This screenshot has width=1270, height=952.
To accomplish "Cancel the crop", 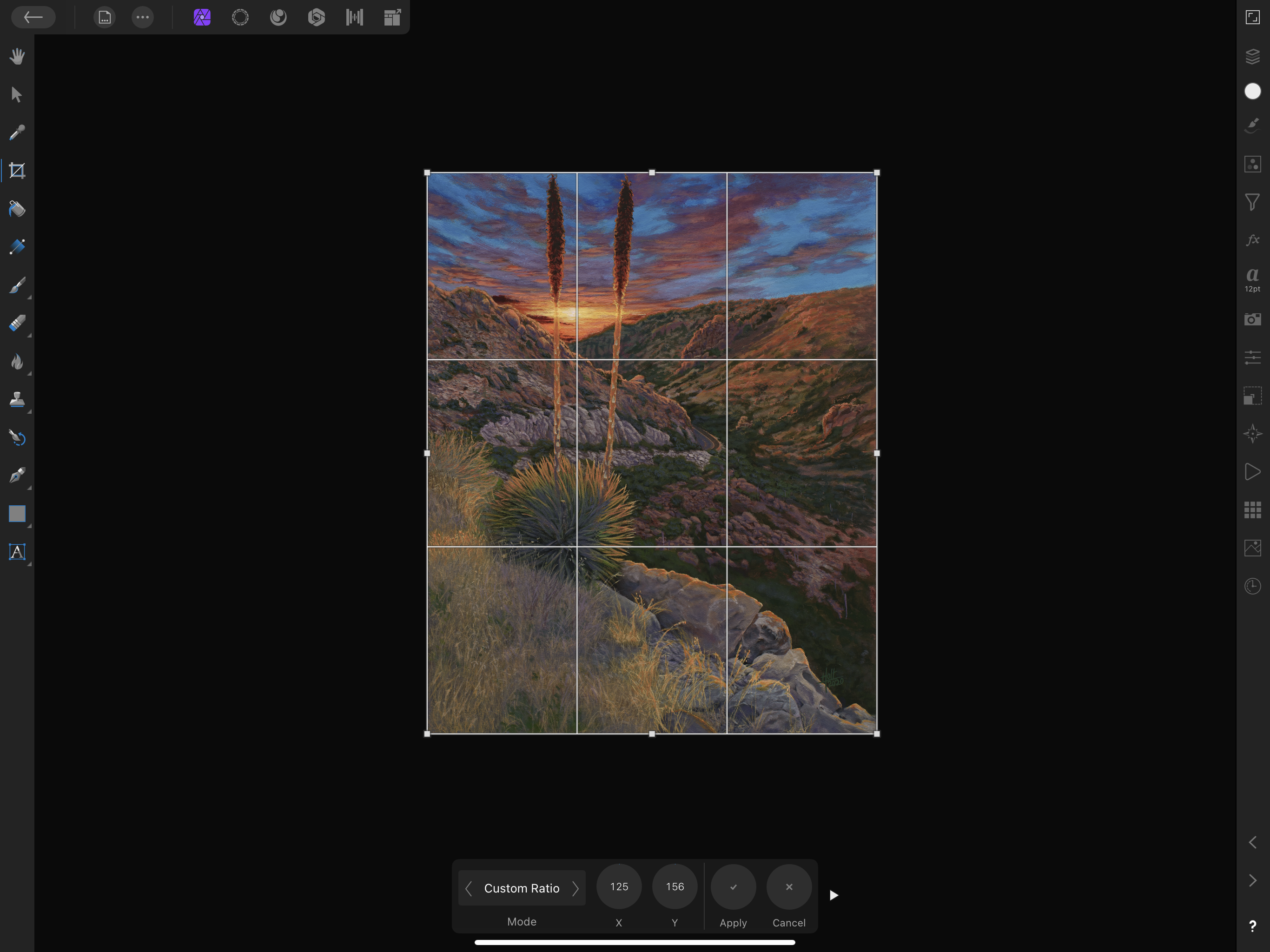I will pos(789,887).
